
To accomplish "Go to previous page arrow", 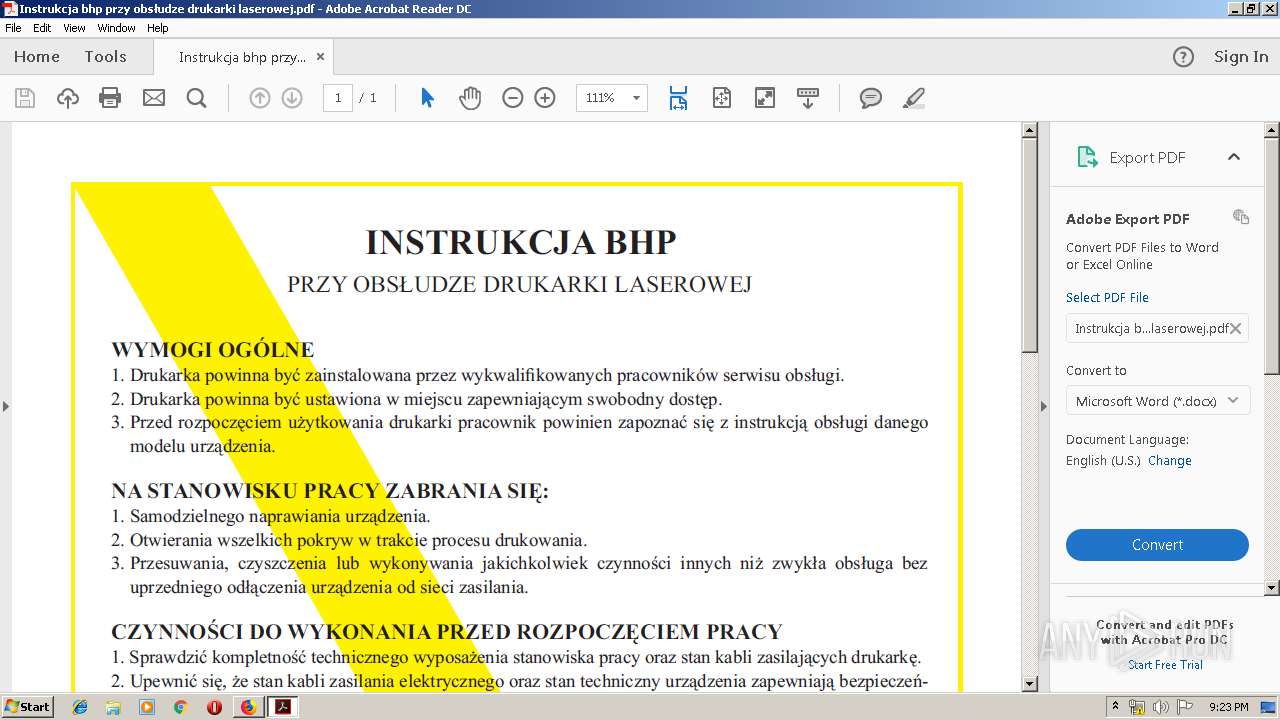I will pyautogui.click(x=260, y=98).
